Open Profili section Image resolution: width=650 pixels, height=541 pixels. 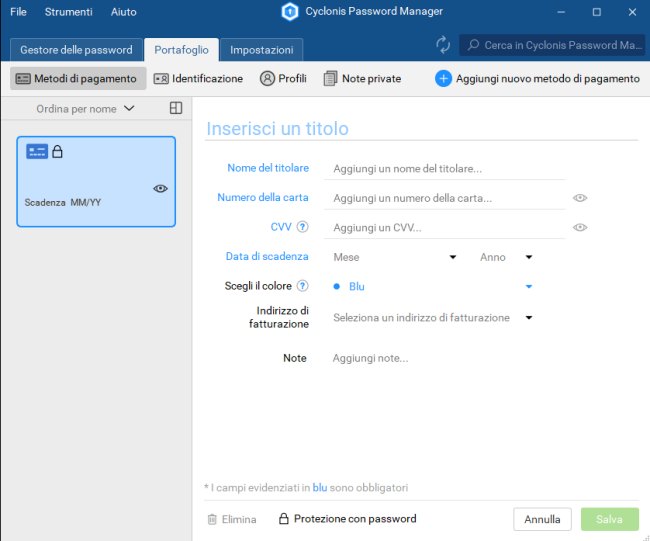(283, 78)
